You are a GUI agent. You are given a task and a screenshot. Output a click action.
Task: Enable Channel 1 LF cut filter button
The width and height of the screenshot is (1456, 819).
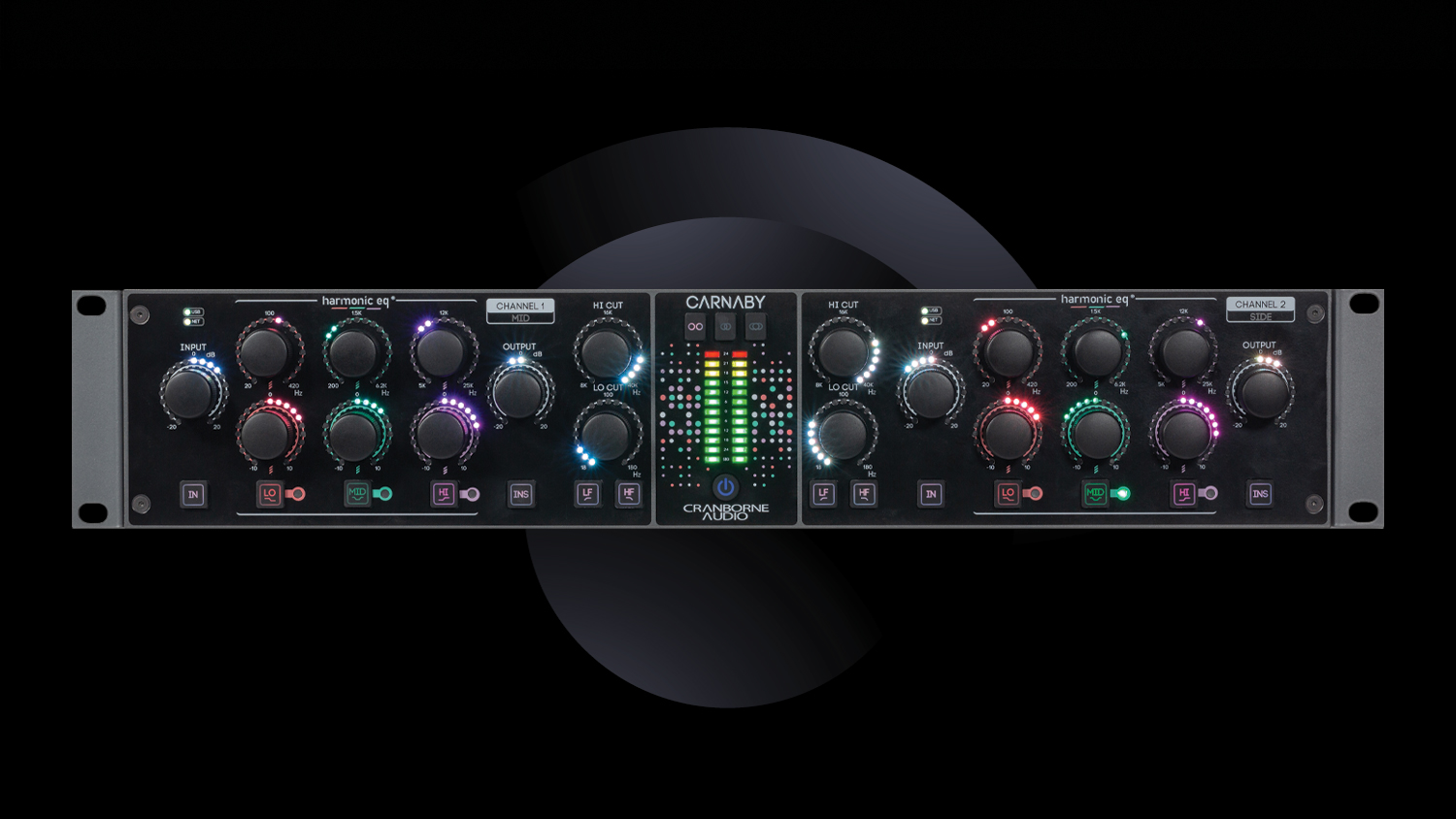[x=587, y=494]
